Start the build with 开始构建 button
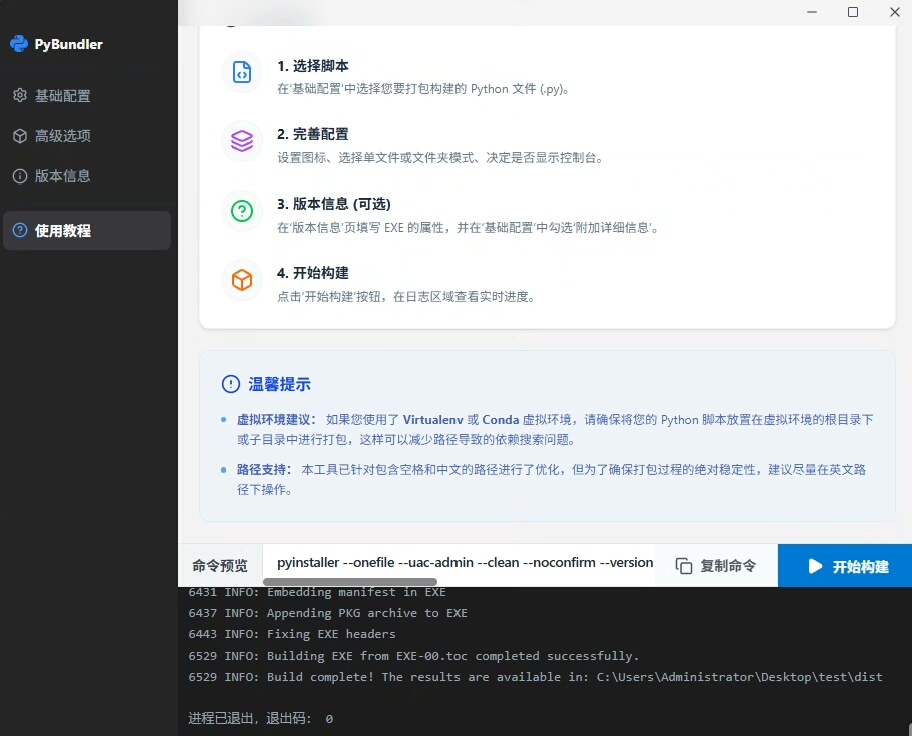912x736 pixels. tap(845, 566)
